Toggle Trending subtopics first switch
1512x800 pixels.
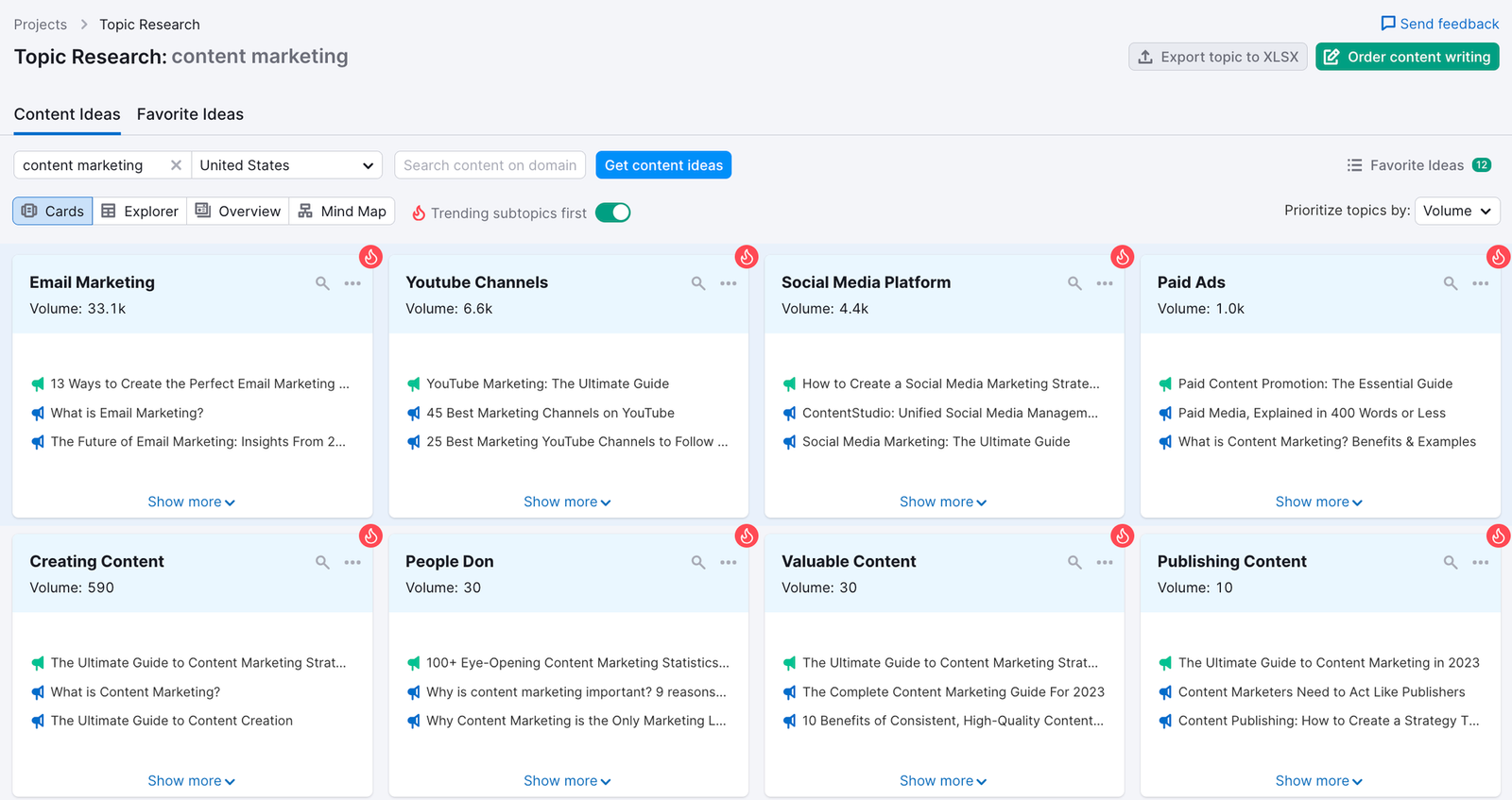(x=612, y=213)
